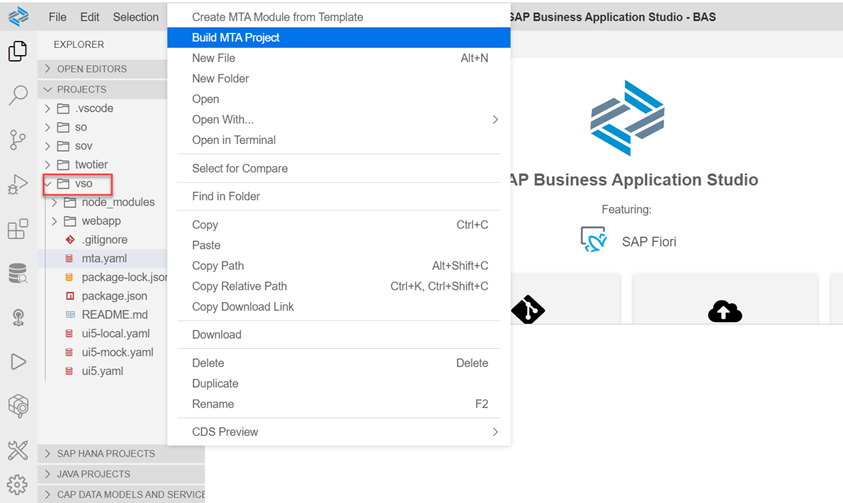Open the settings gear icon
Screen dimensions: 843x503
(x=18, y=485)
